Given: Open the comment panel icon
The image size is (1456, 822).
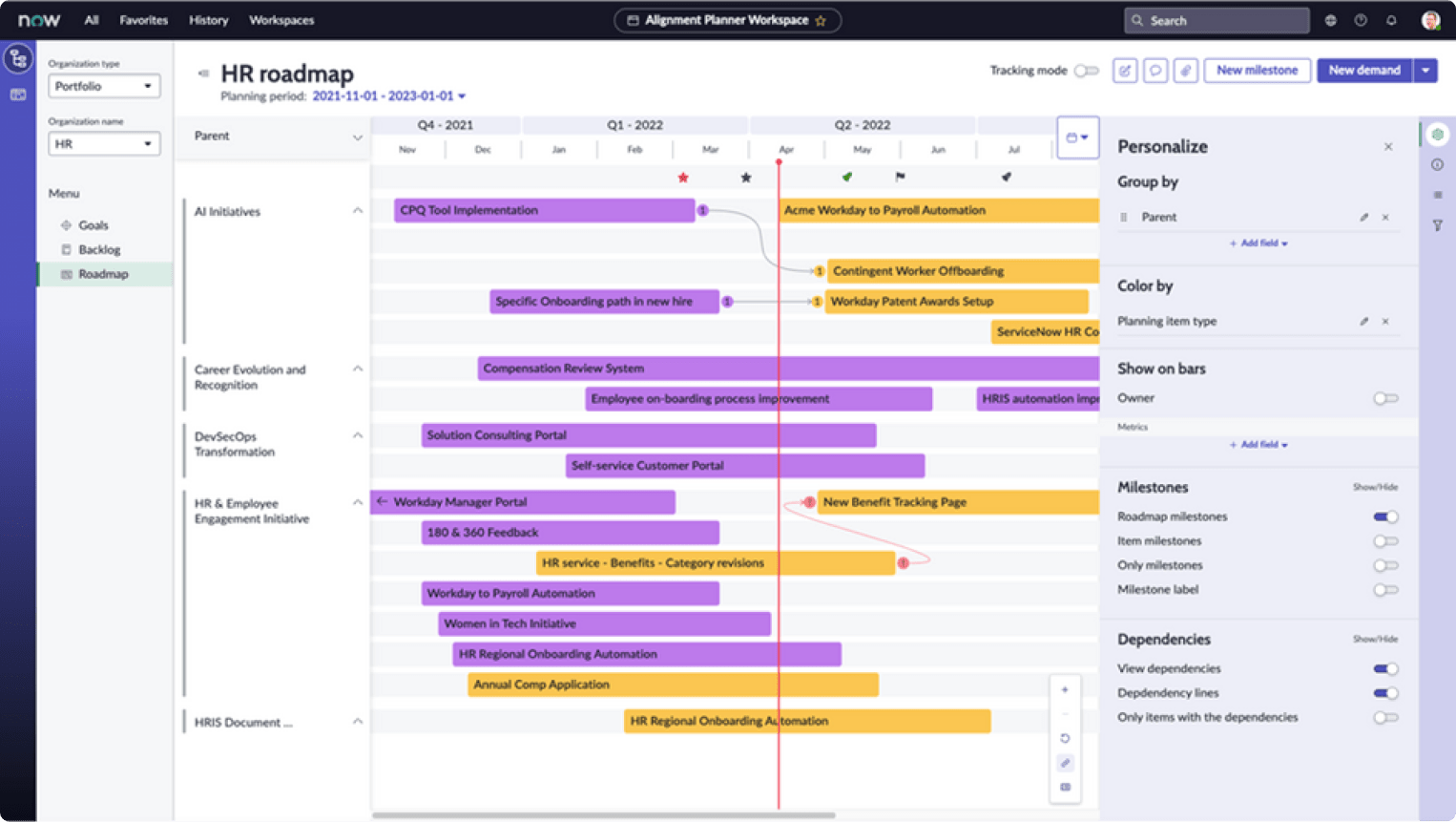Looking at the screenshot, I should coord(1155,70).
